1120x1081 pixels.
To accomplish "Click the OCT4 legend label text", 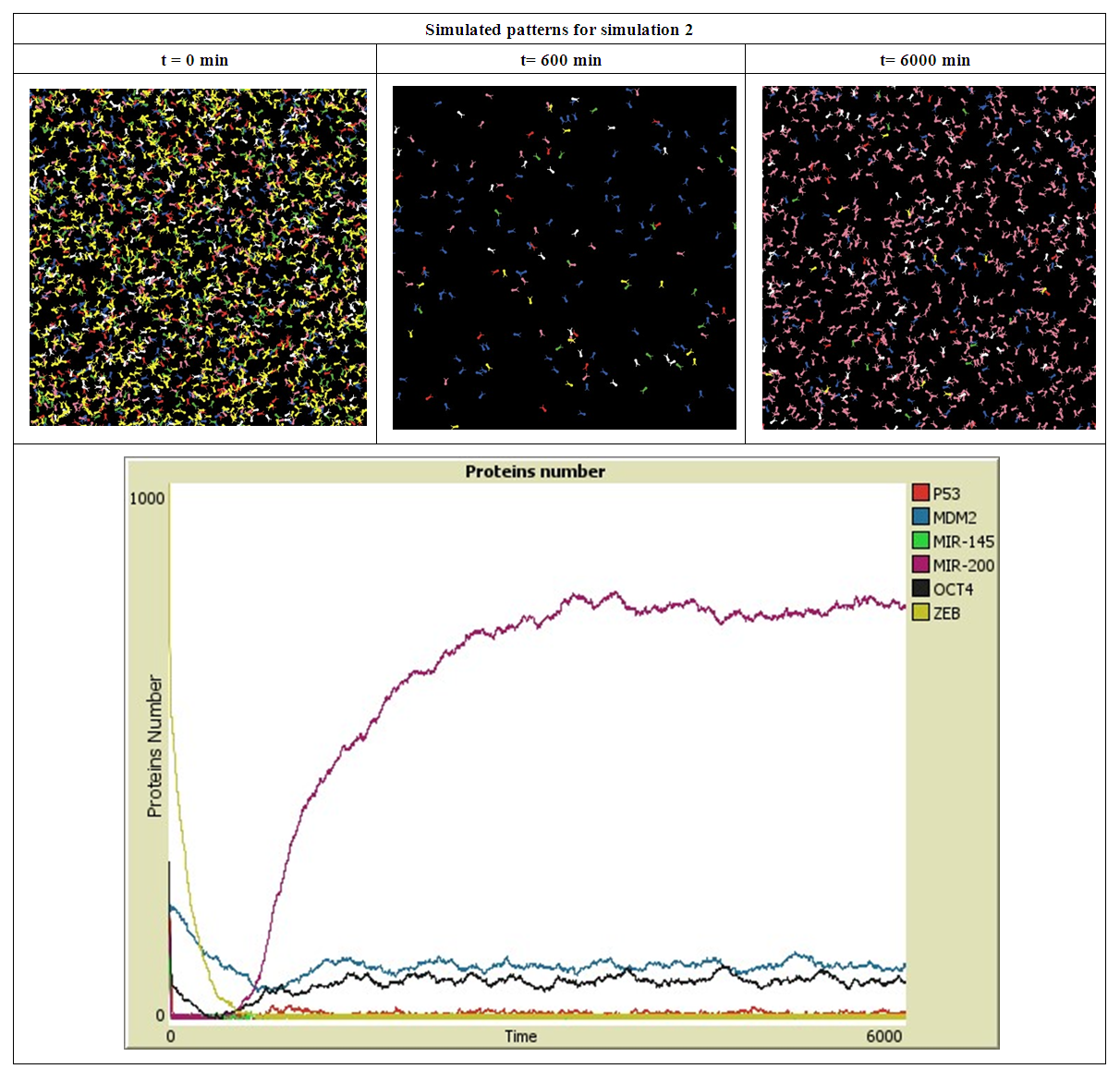I will [x=953, y=589].
